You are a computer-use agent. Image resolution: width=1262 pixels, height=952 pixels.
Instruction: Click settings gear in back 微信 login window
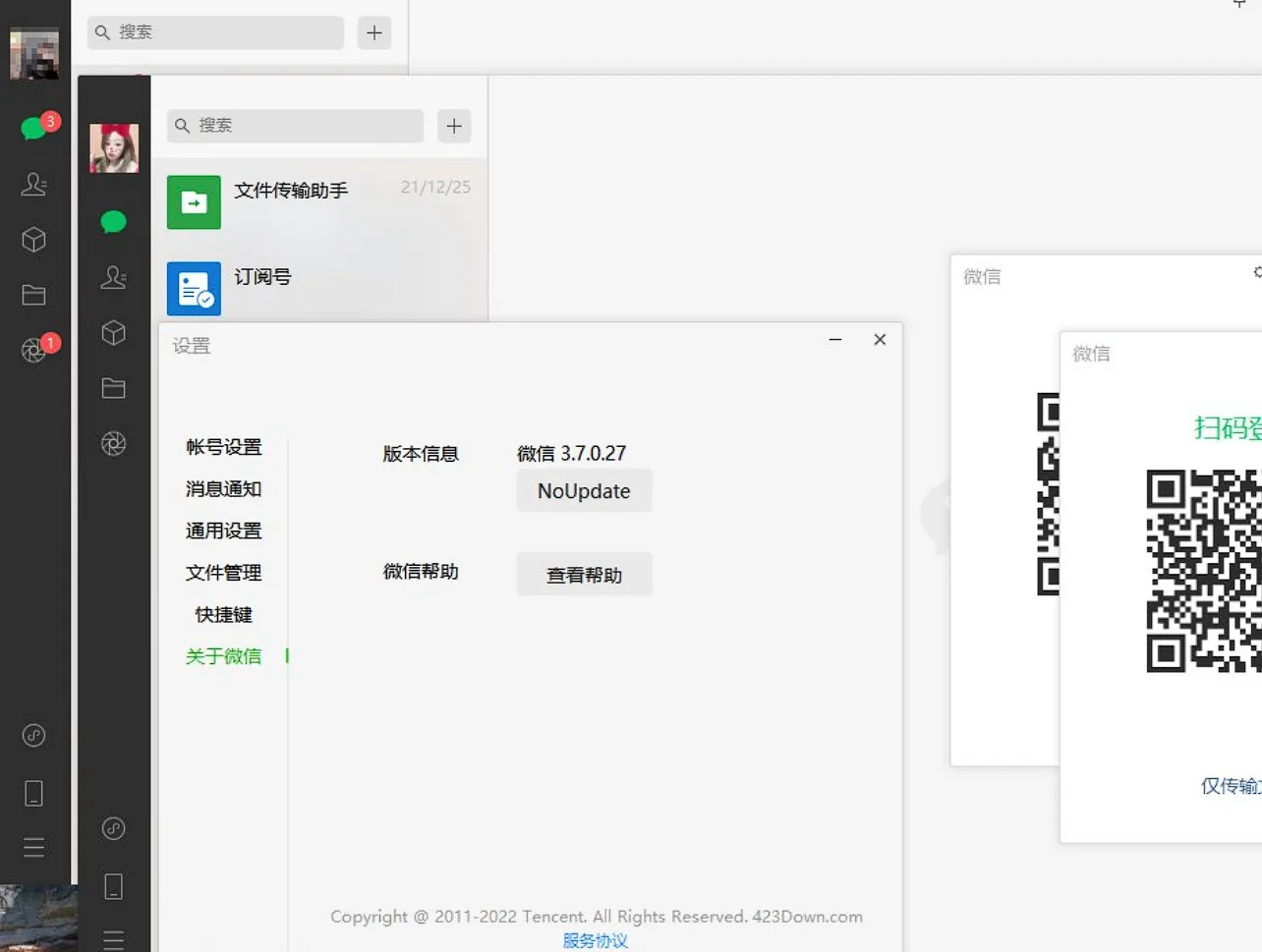pos(1257,272)
